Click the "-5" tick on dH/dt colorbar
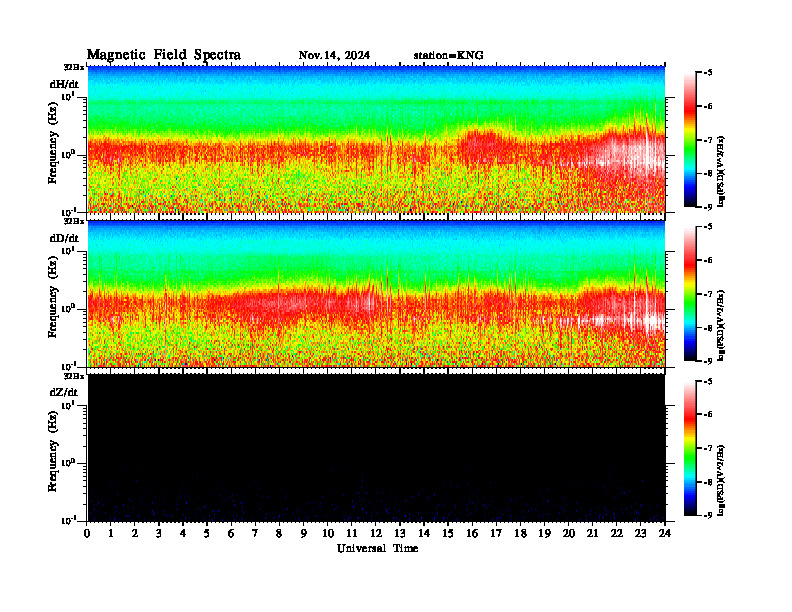Screen dimensions: 792x612 [x=708, y=73]
